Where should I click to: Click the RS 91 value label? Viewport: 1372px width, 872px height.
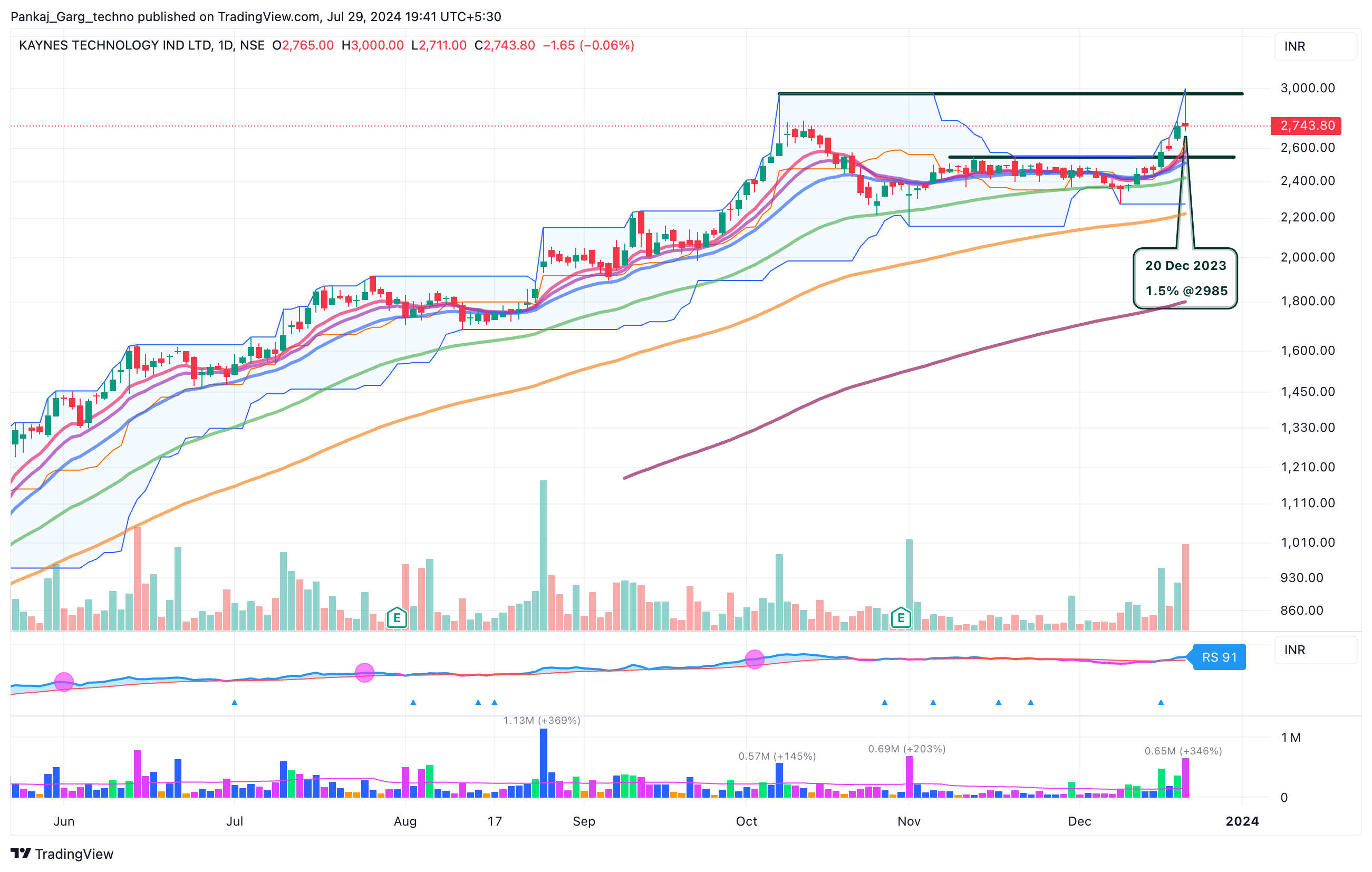coord(1219,657)
